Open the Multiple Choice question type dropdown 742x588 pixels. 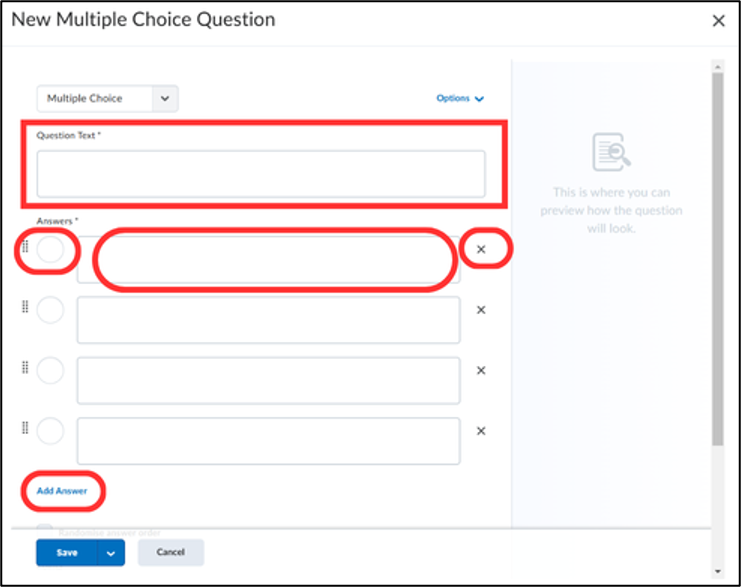coord(107,98)
